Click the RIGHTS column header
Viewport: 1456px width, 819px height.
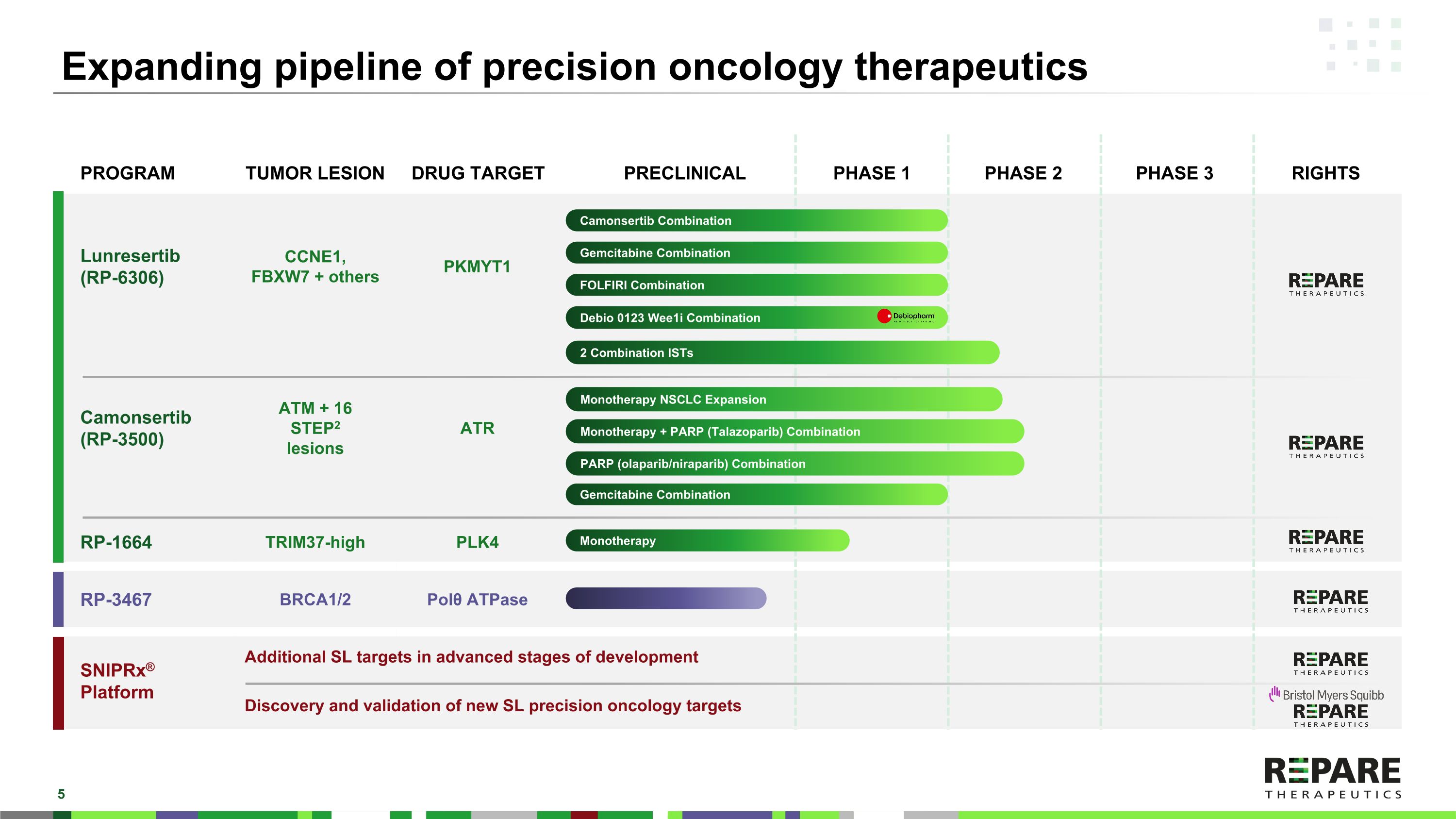[x=1325, y=173]
